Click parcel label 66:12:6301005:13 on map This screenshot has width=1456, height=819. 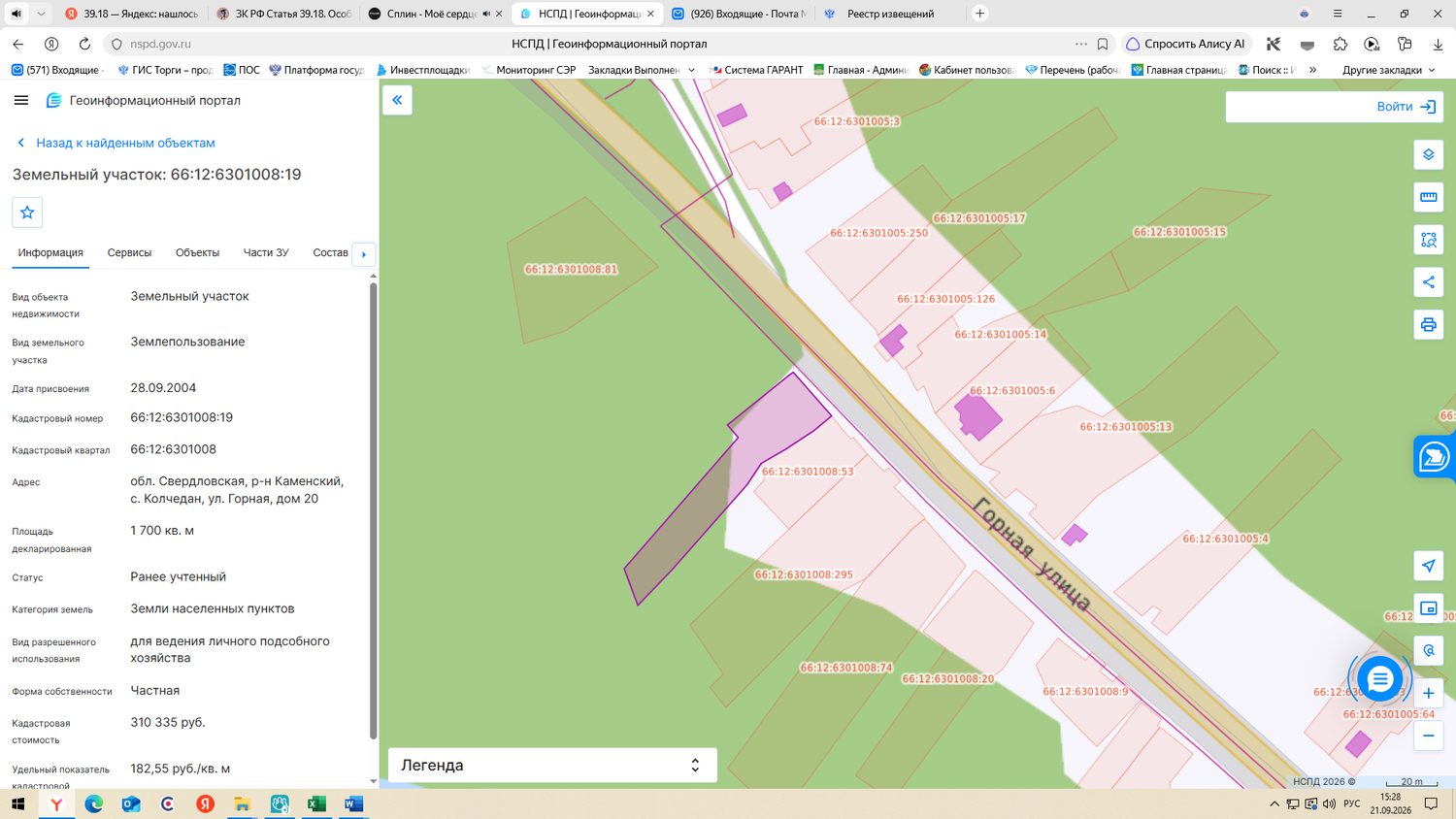1126,427
